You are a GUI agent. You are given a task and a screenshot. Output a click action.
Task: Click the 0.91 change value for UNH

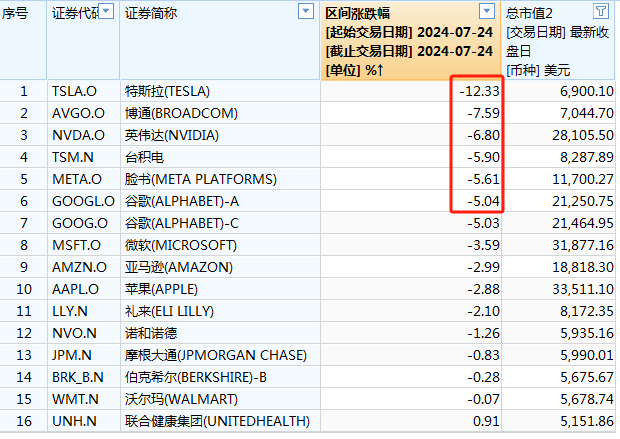pyautogui.click(x=486, y=421)
